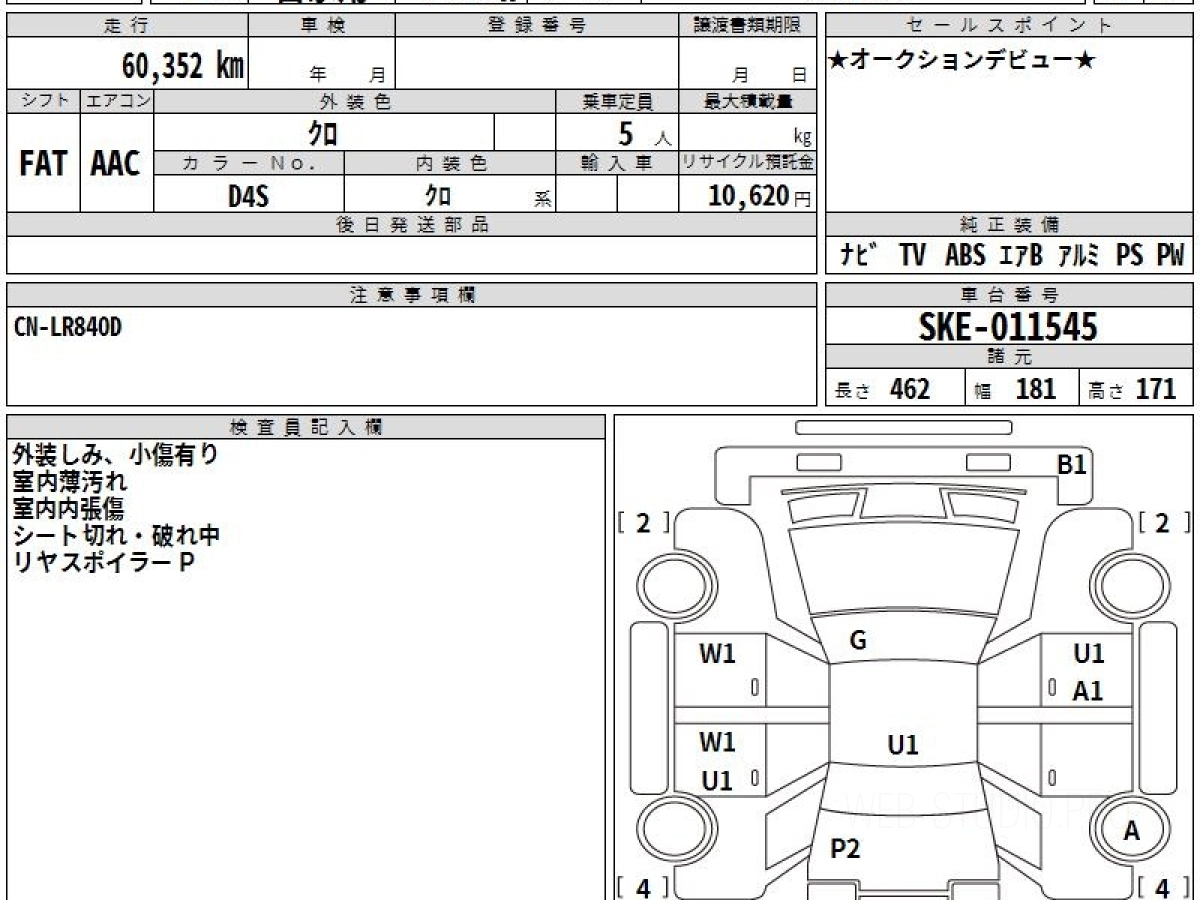1200x900 pixels.
Task: Select the FAT shift value
Action: click(x=43, y=165)
